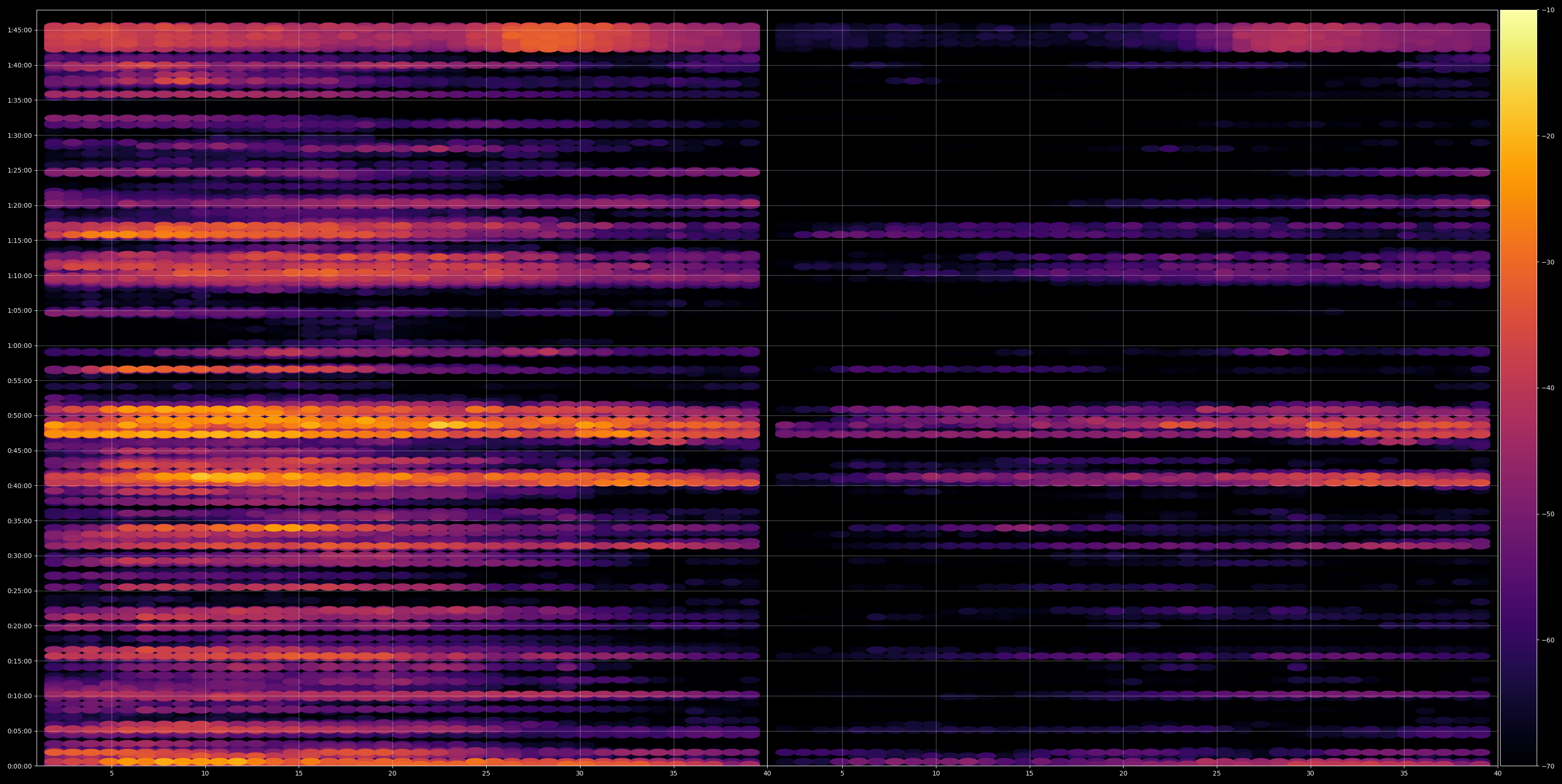Click the 1:30:00 tick label
This screenshot has height=784, width=1562.
[x=19, y=135]
